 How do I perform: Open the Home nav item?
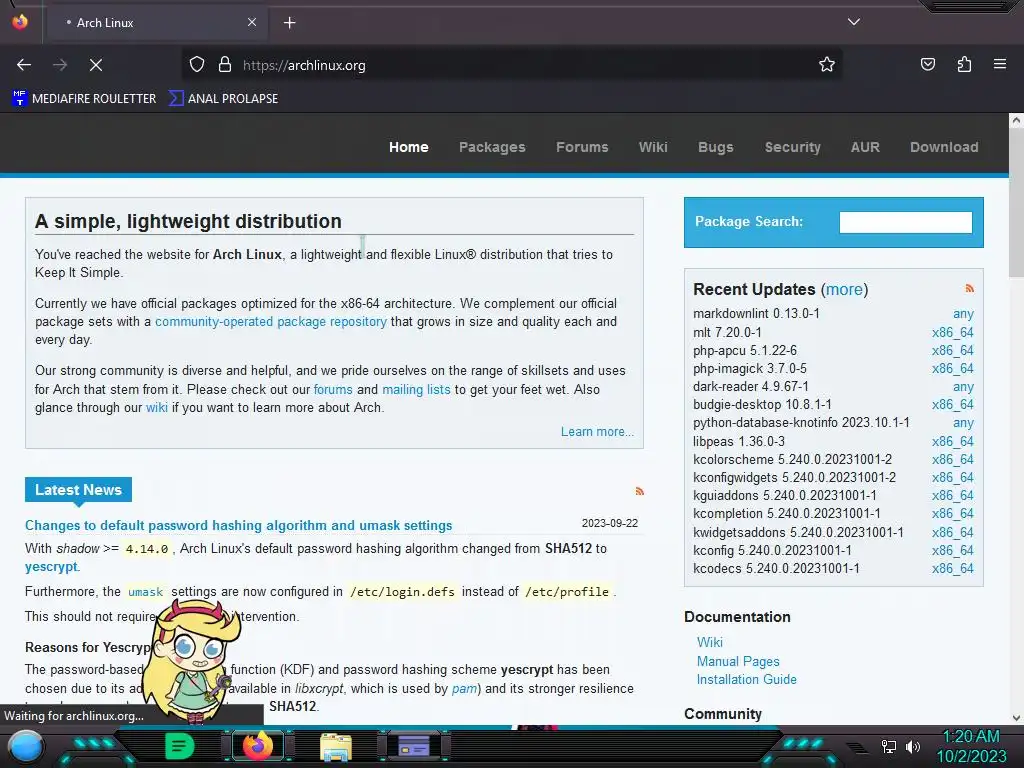[409, 147]
